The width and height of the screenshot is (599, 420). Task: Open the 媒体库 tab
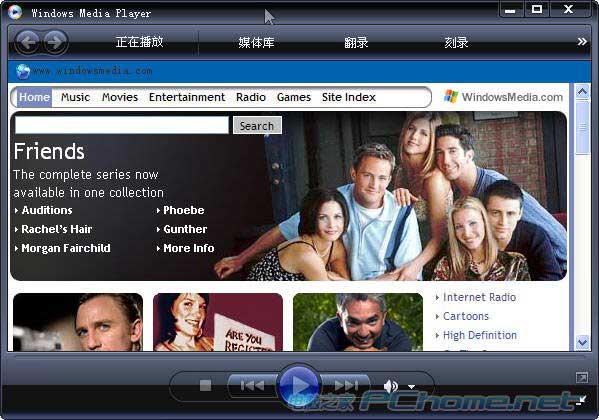pyautogui.click(x=256, y=42)
